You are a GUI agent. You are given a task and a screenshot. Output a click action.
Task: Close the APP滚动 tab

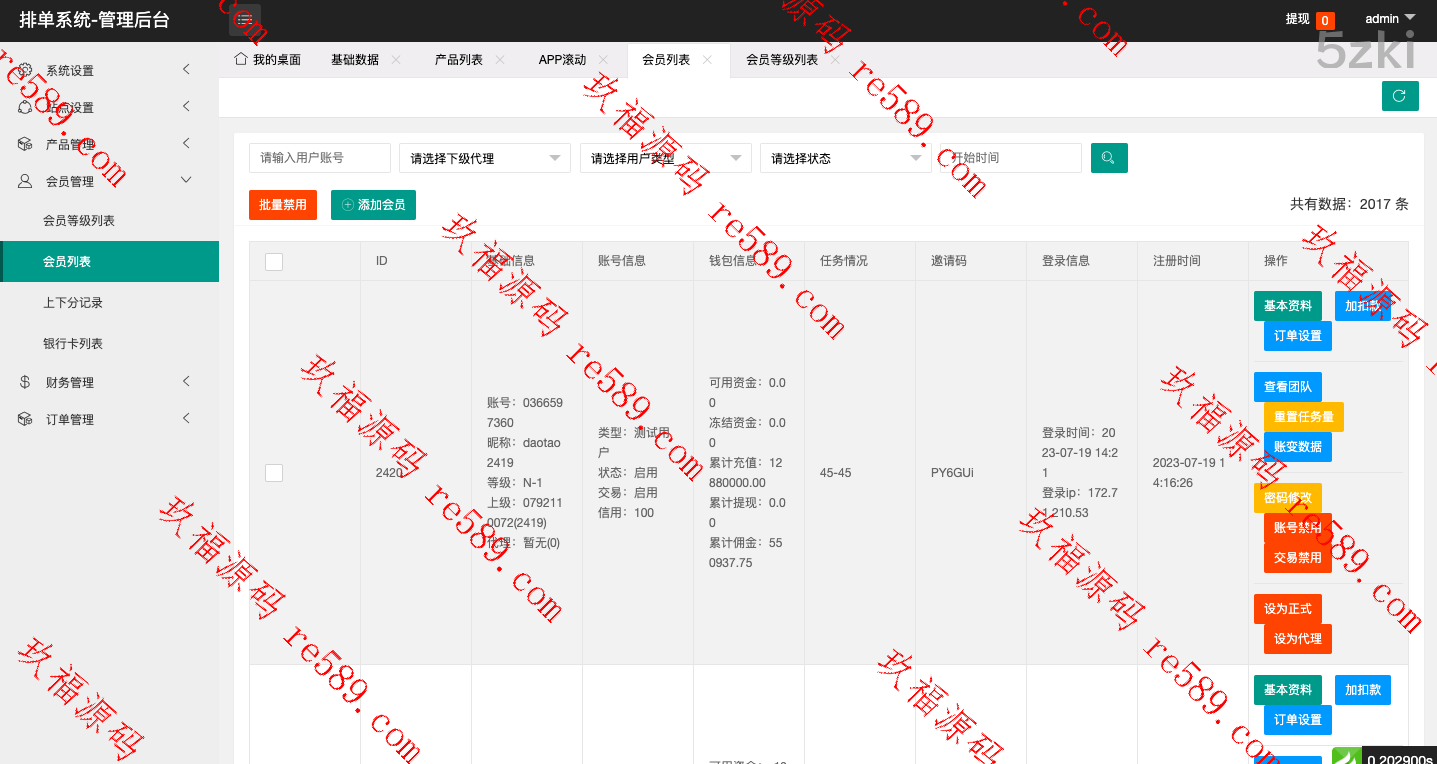click(604, 60)
